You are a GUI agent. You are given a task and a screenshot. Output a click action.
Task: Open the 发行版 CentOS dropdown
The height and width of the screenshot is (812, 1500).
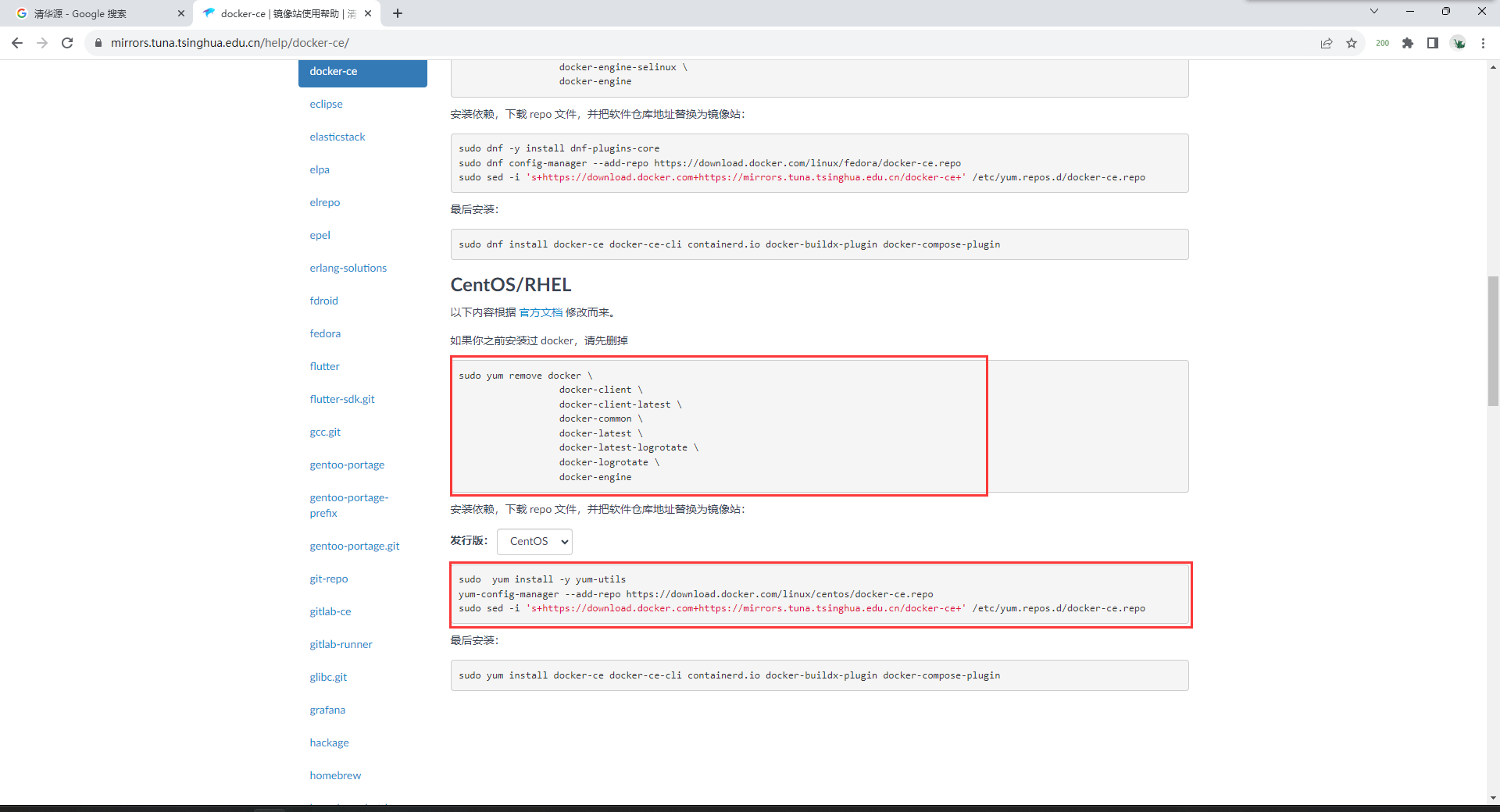click(534, 541)
